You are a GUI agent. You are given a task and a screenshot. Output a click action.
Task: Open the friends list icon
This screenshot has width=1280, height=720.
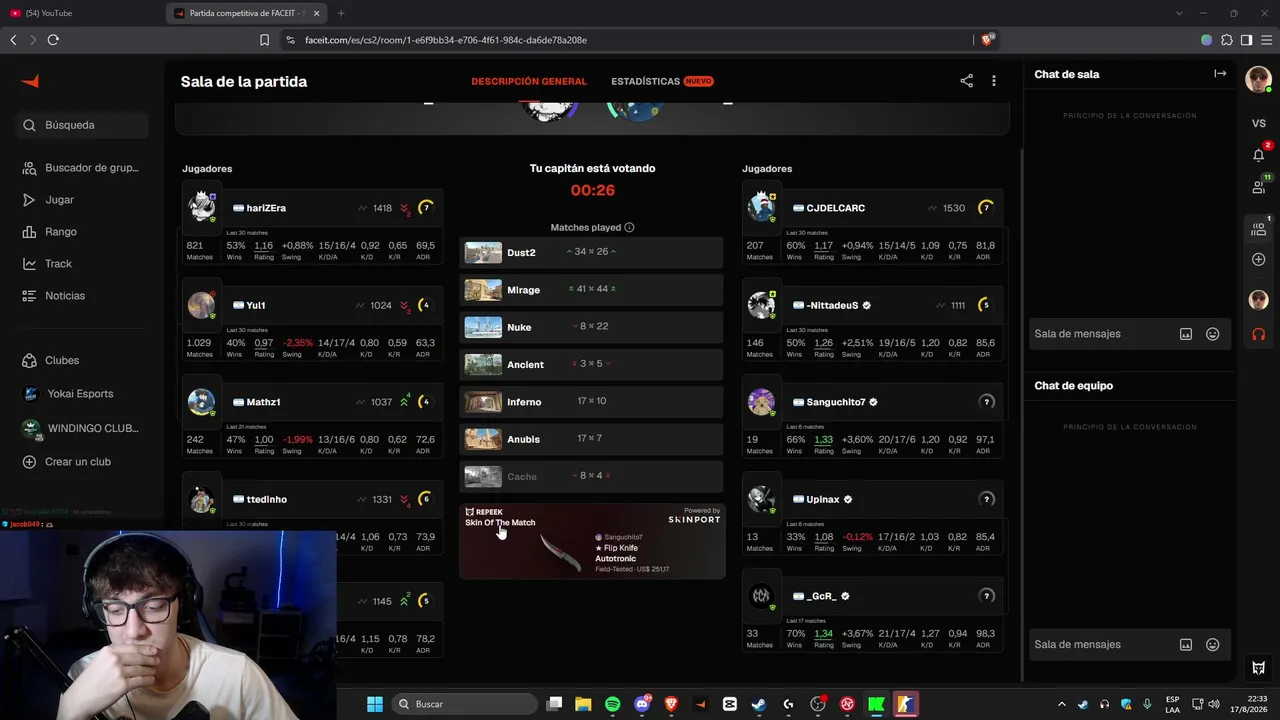tap(1259, 186)
